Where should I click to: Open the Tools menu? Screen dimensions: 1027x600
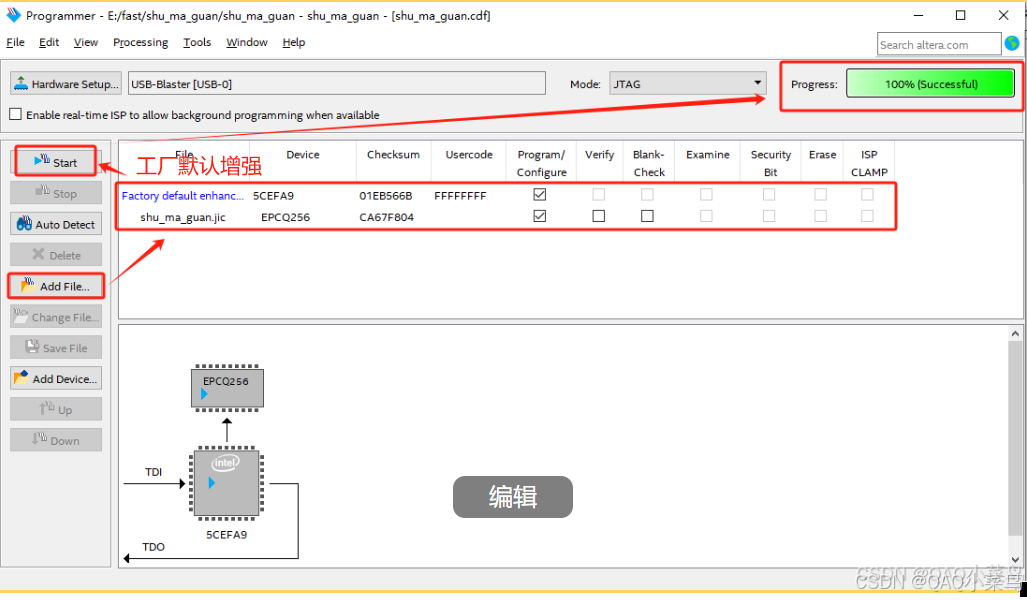[x=196, y=42]
